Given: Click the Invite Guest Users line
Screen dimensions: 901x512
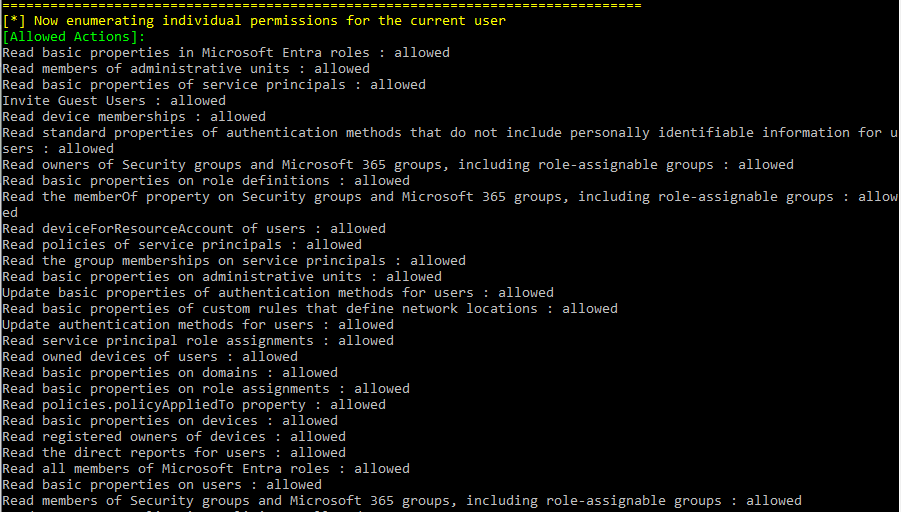Looking at the screenshot, I should tap(114, 101).
